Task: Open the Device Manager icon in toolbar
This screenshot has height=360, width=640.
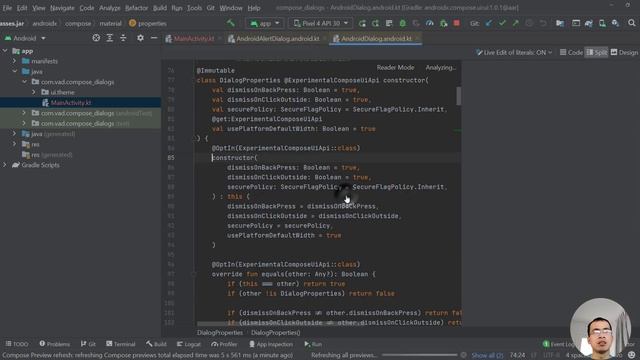Action: (602, 23)
